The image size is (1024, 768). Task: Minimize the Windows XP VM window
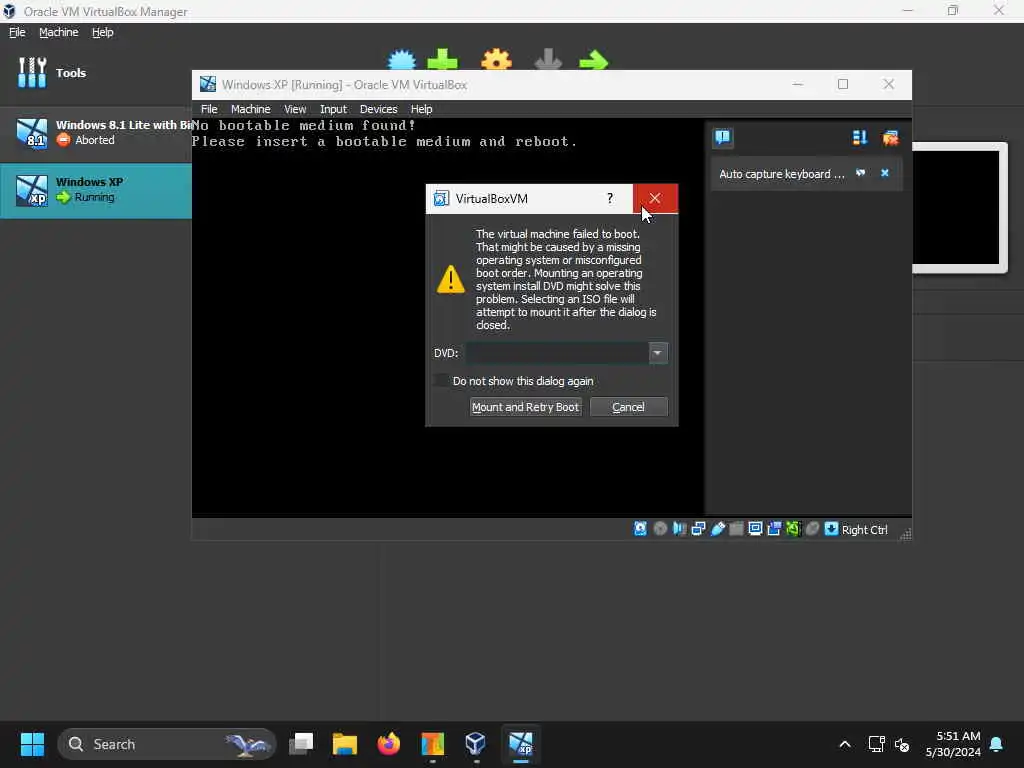coord(797,84)
